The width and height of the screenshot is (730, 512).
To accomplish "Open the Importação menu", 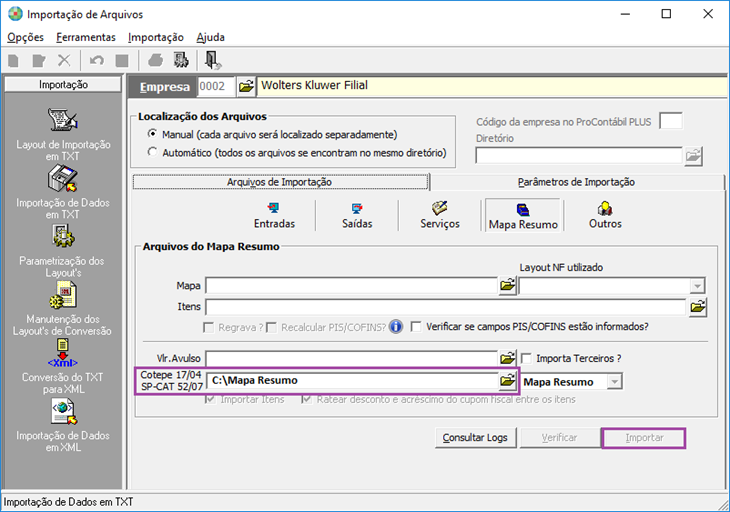I will (x=155, y=37).
